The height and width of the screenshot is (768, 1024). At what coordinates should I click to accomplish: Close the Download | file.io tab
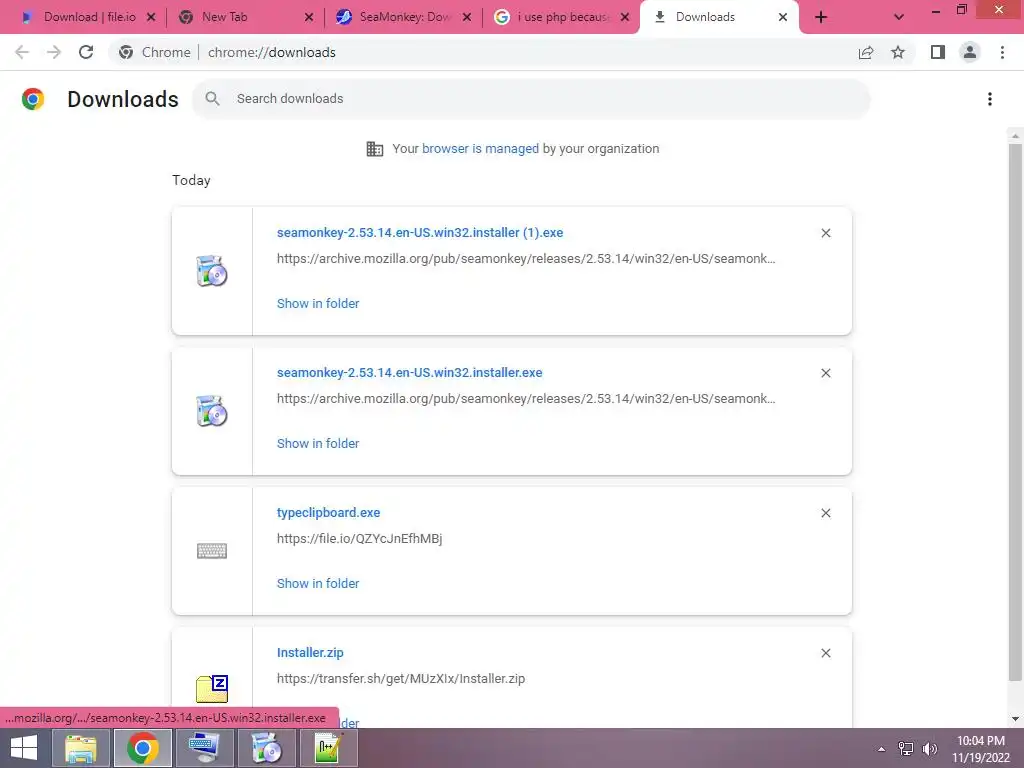[151, 17]
